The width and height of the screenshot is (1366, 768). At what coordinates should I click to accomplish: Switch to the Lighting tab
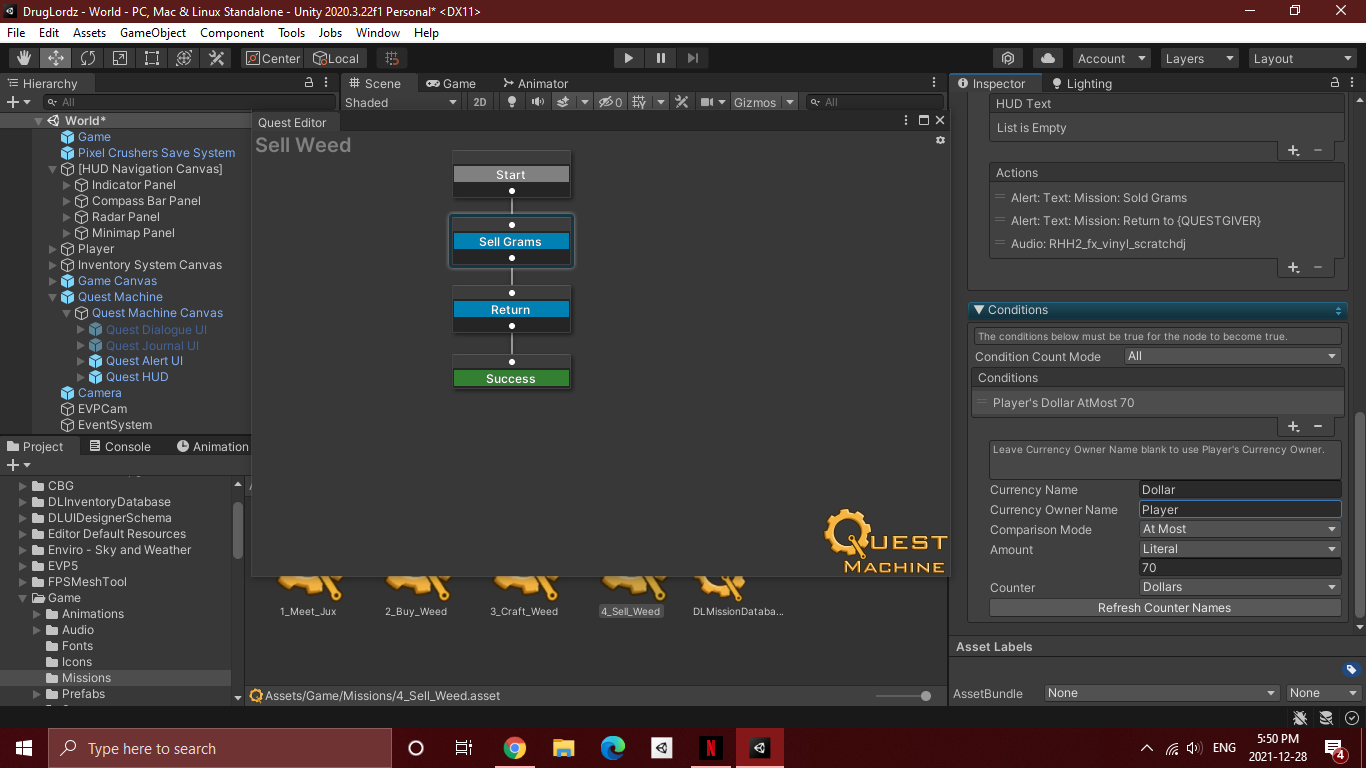(x=1081, y=83)
